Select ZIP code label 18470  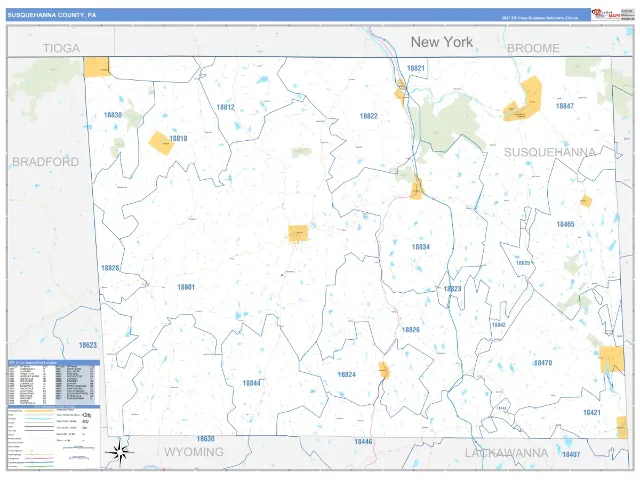click(543, 363)
